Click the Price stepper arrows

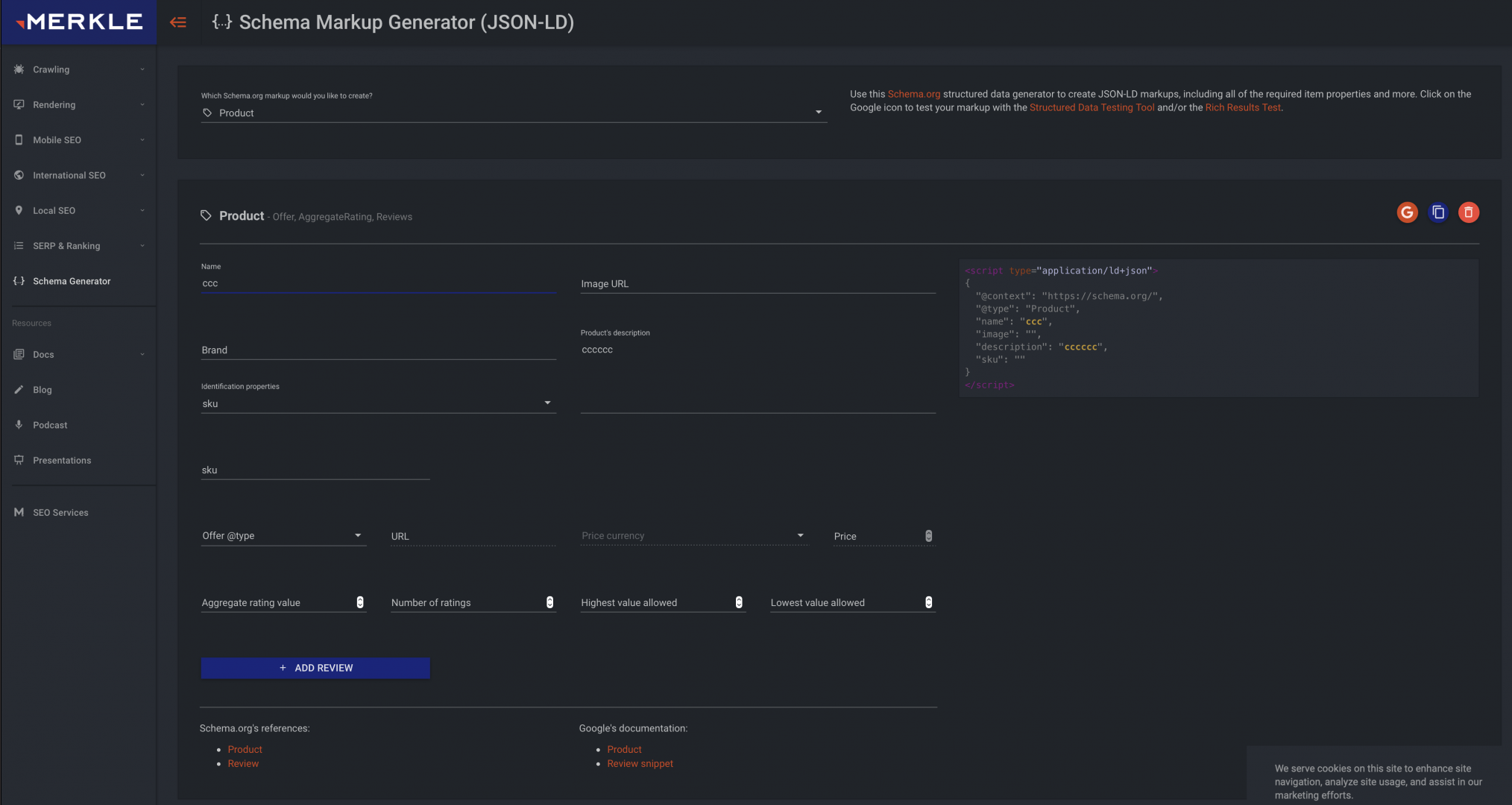(928, 536)
